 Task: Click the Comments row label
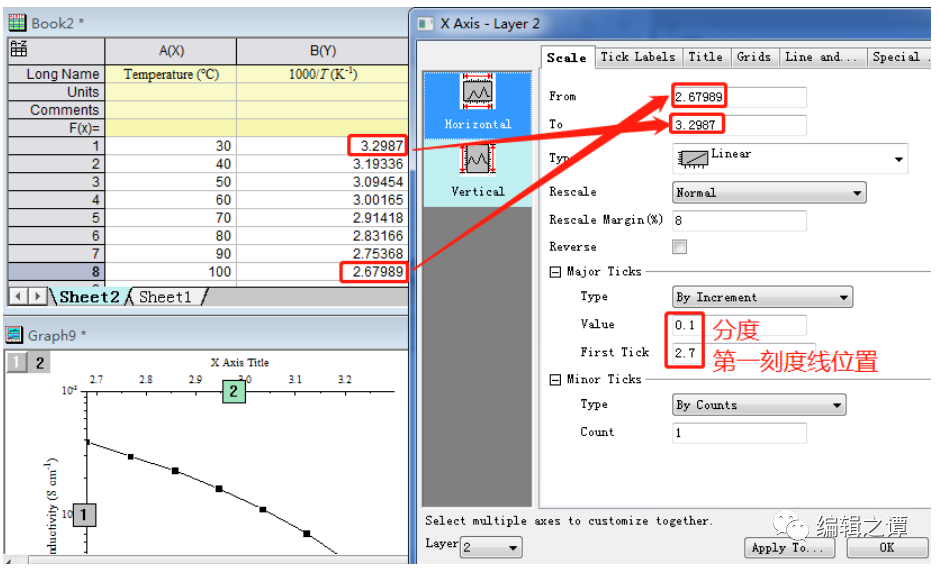pos(56,110)
